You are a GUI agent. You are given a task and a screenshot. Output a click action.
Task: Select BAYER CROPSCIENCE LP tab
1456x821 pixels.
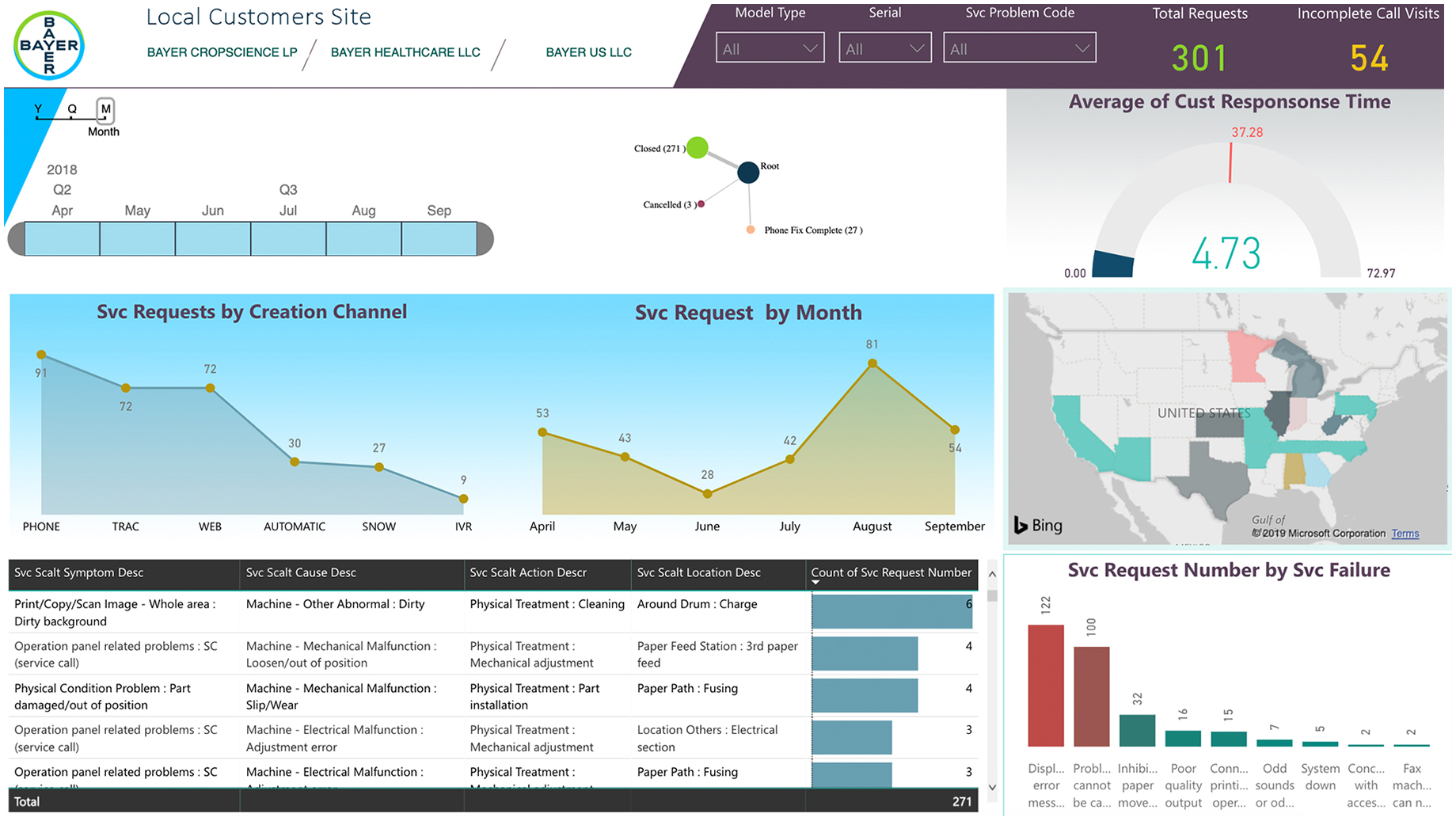pyautogui.click(x=222, y=52)
